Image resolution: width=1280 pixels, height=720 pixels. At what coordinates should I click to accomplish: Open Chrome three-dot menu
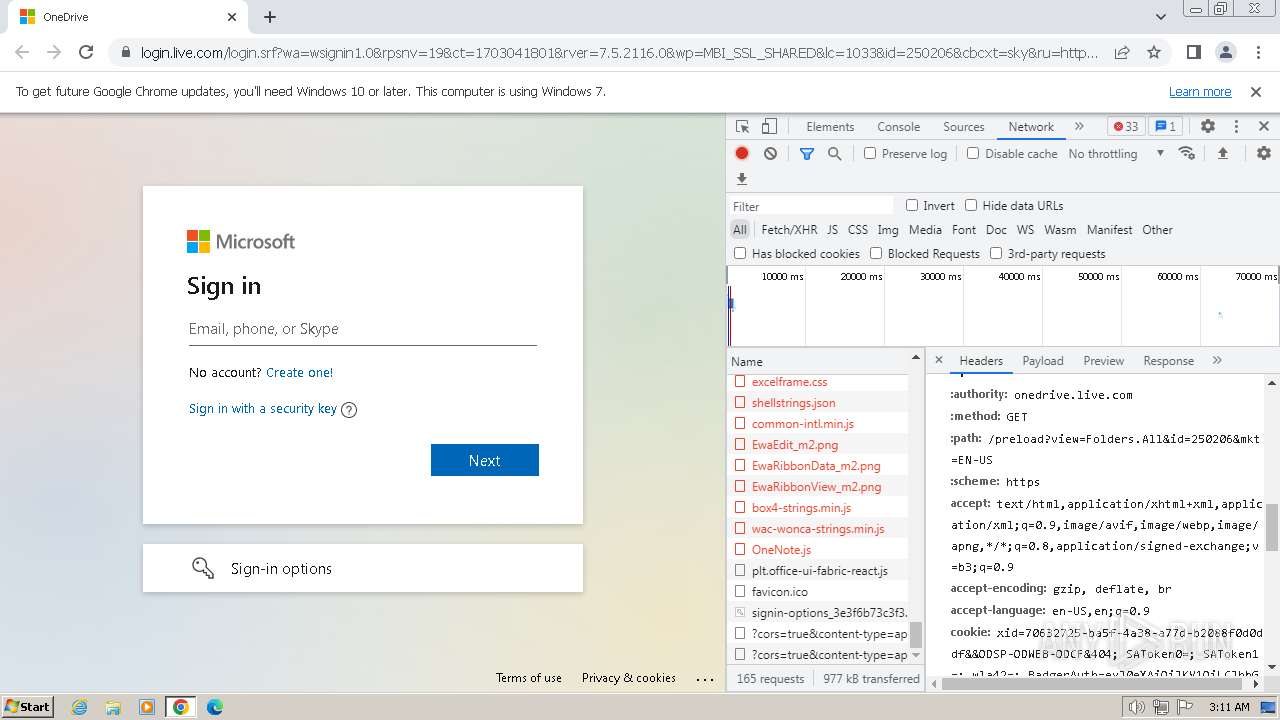tap(1257, 52)
